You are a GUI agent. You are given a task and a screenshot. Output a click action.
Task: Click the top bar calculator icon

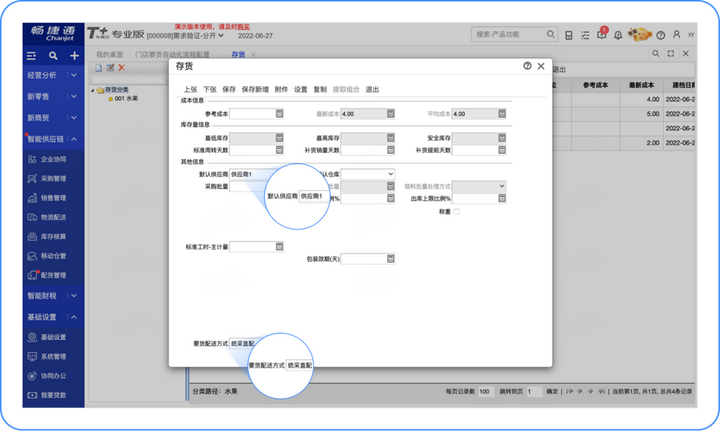[x=568, y=35]
